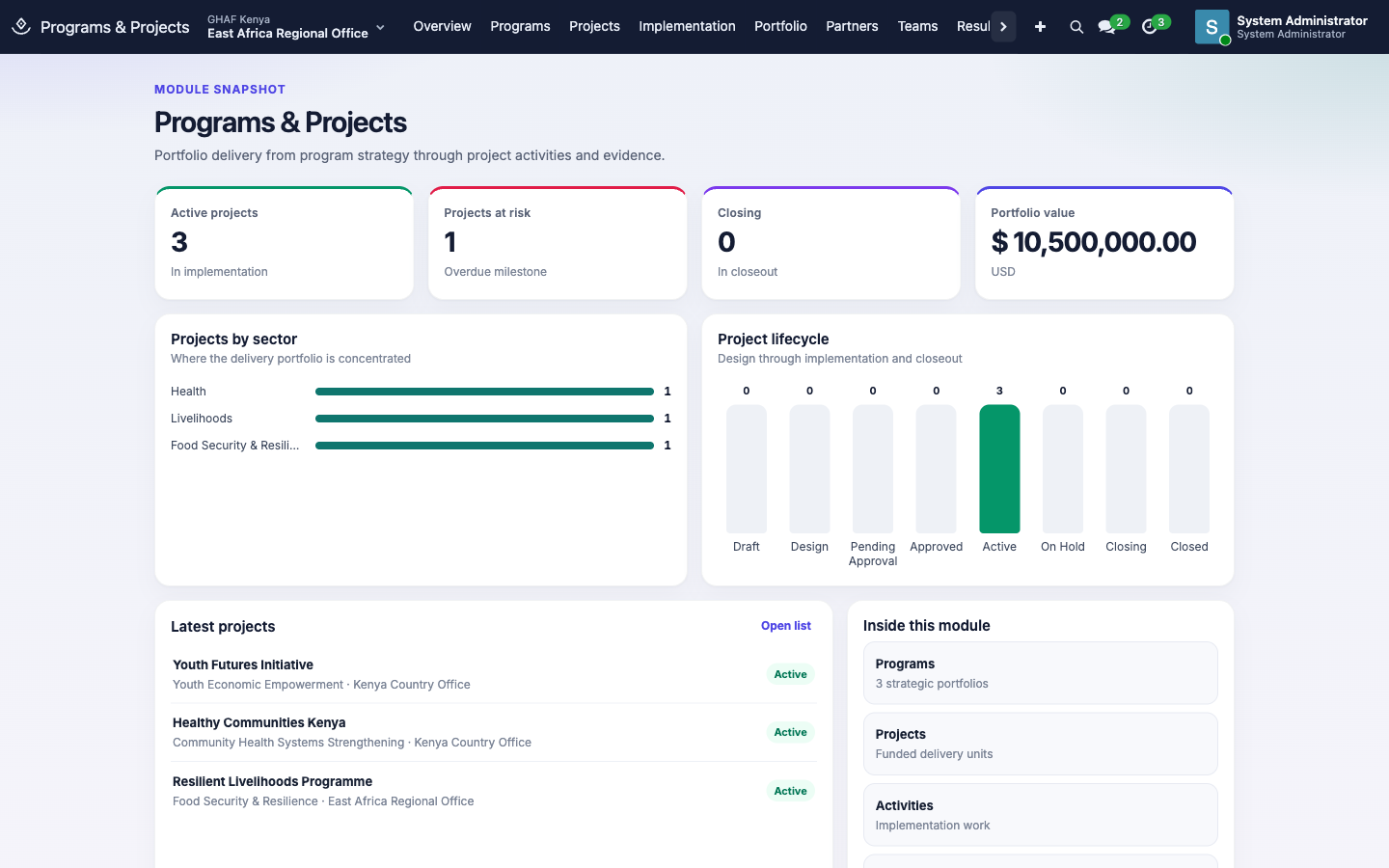Open the conversations chat bubble icon
1389x868 pixels.
(x=1106, y=27)
